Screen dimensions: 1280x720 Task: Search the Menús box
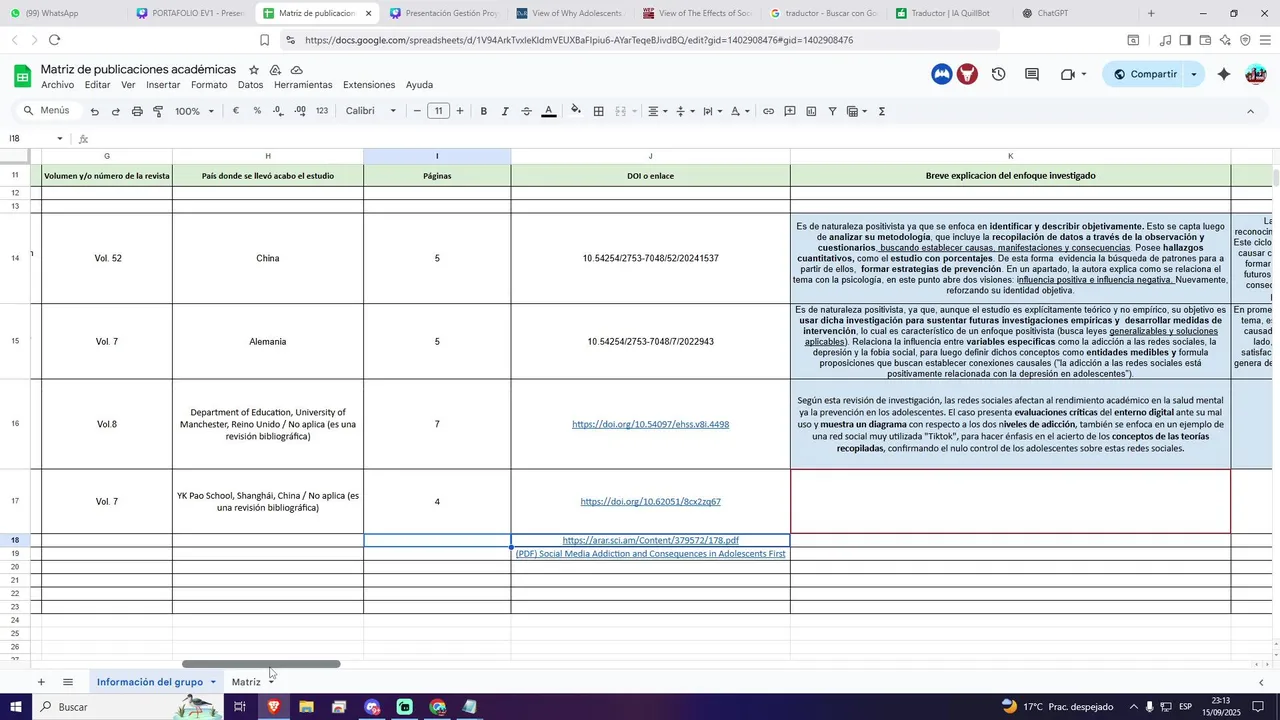click(48, 111)
